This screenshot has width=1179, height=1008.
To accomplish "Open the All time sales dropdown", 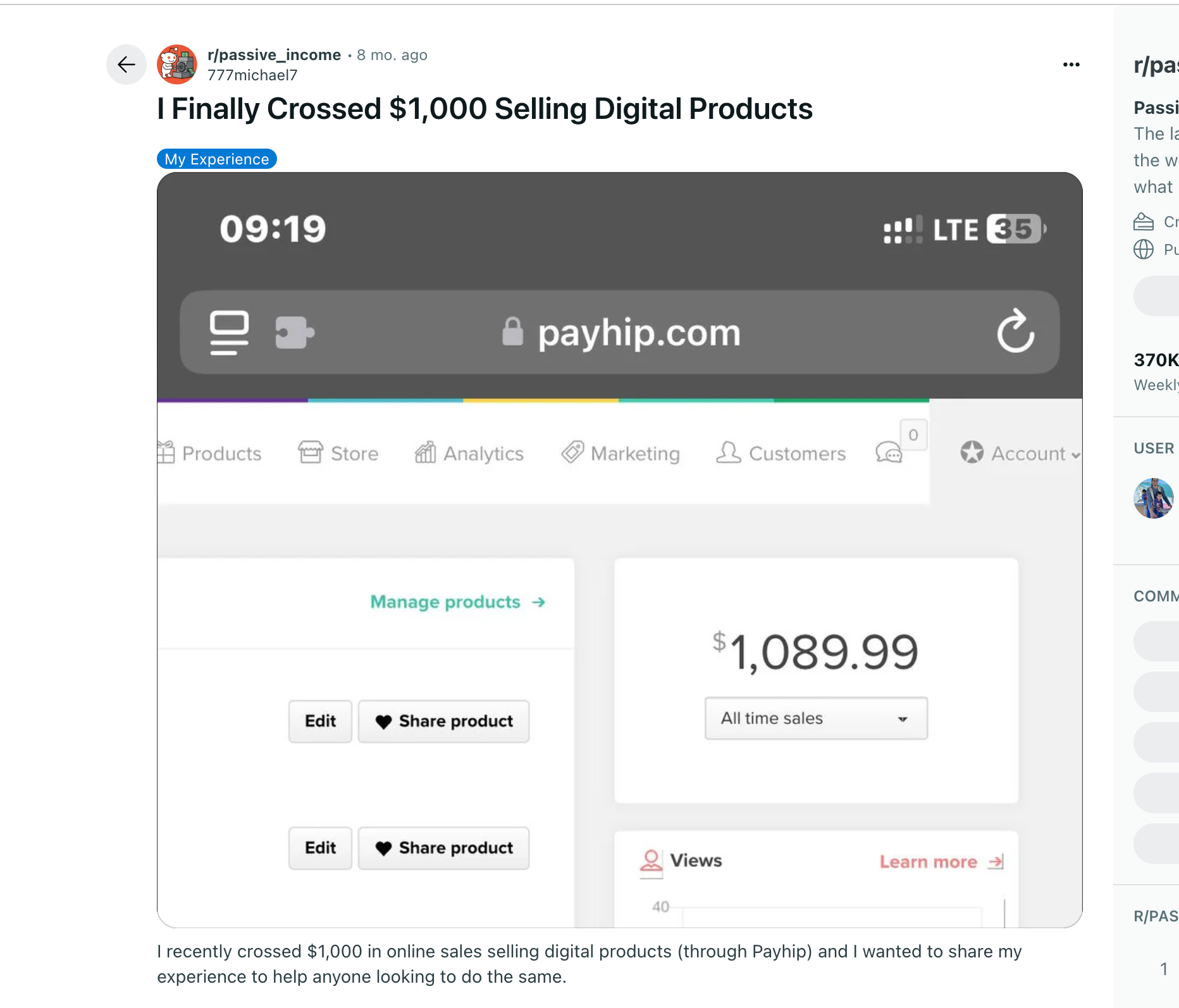I will [816, 718].
